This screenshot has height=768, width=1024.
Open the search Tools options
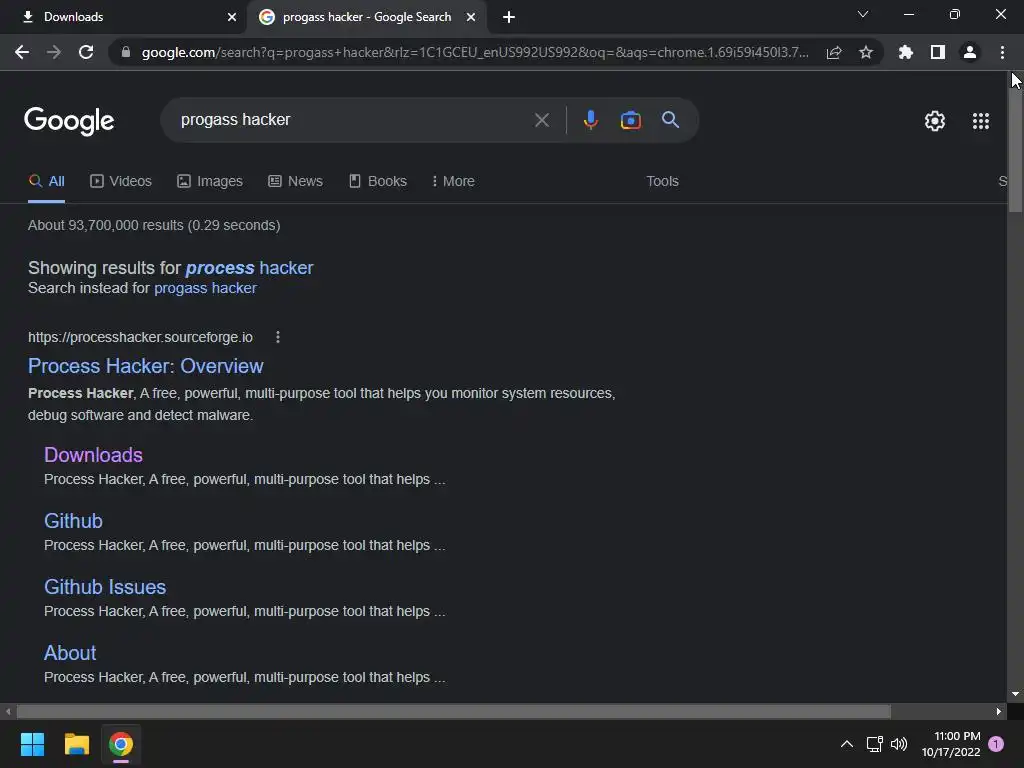click(x=662, y=182)
